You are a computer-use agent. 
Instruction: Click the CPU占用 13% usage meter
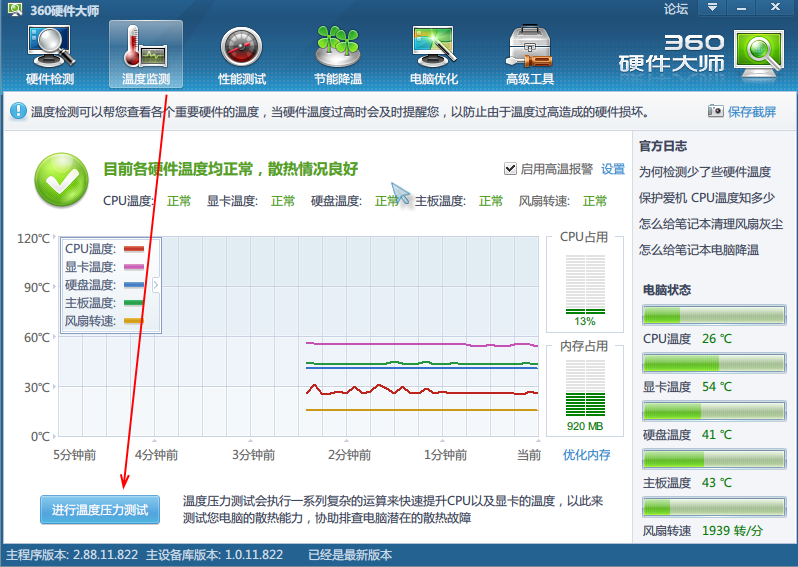[585, 285]
